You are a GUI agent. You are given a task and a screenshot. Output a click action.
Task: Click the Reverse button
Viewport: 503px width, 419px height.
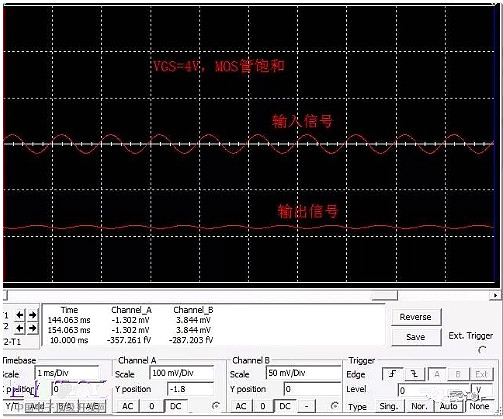416,317
